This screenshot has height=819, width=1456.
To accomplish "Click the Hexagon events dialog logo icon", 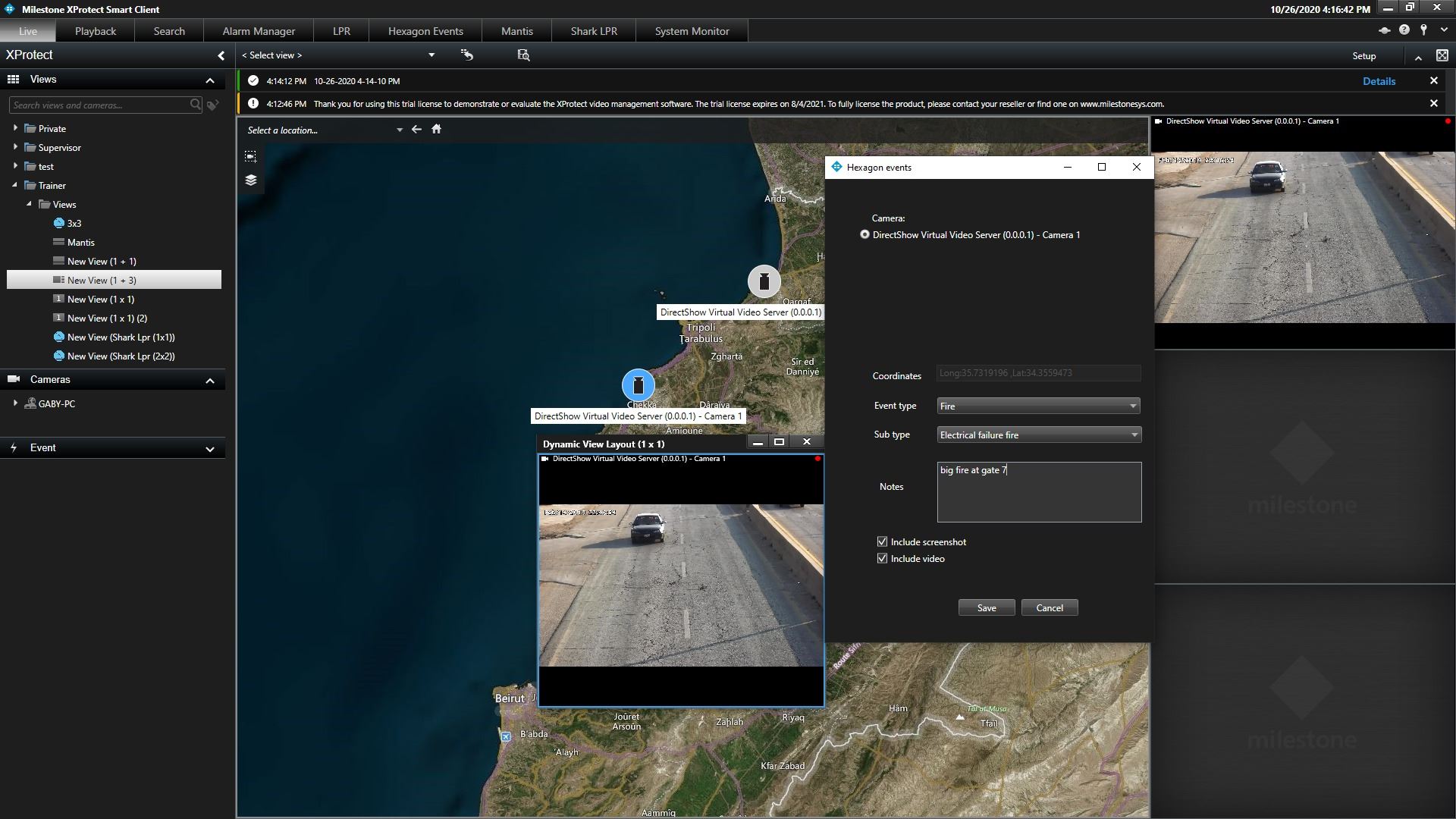I will pos(836,167).
